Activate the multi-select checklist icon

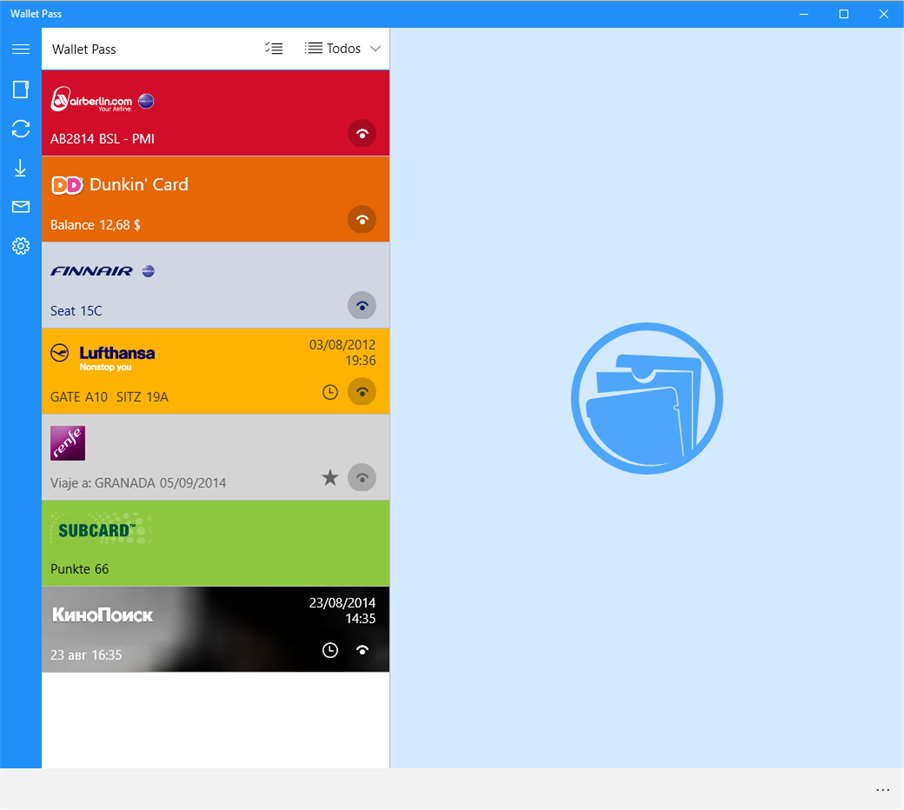[x=274, y=48]
